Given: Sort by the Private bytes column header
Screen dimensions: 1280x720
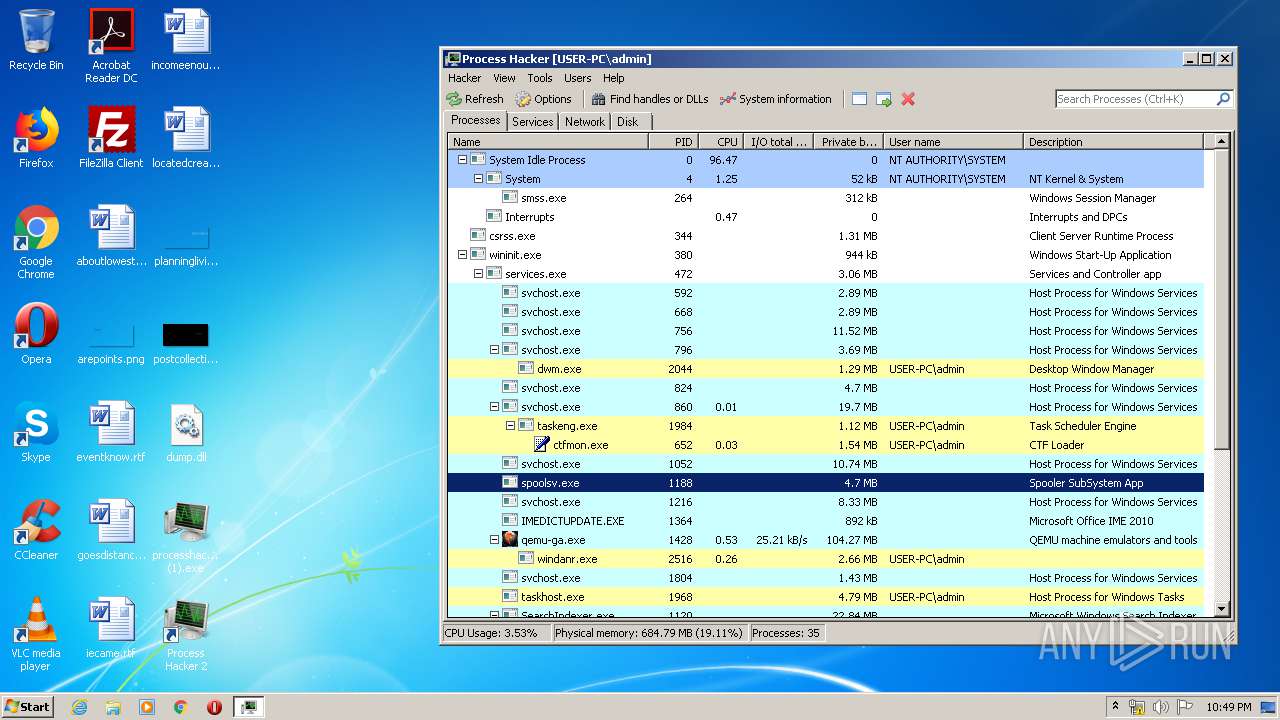Looking at the screenshot, I should coord(848,142).
